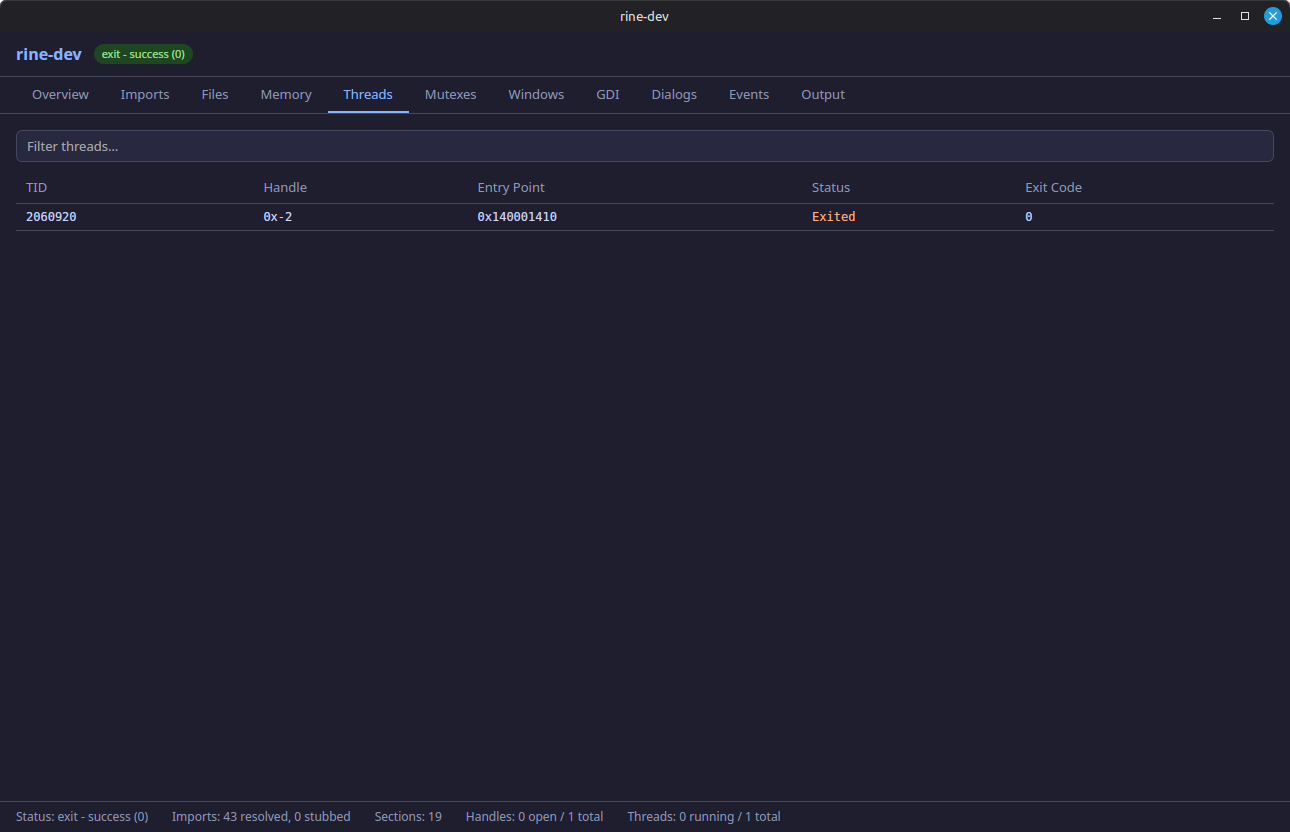Click the Filter threads search field
Image resolution: width=1290 pixels, height=832 pixels.
pyautogui.click(x=645, y=146)
